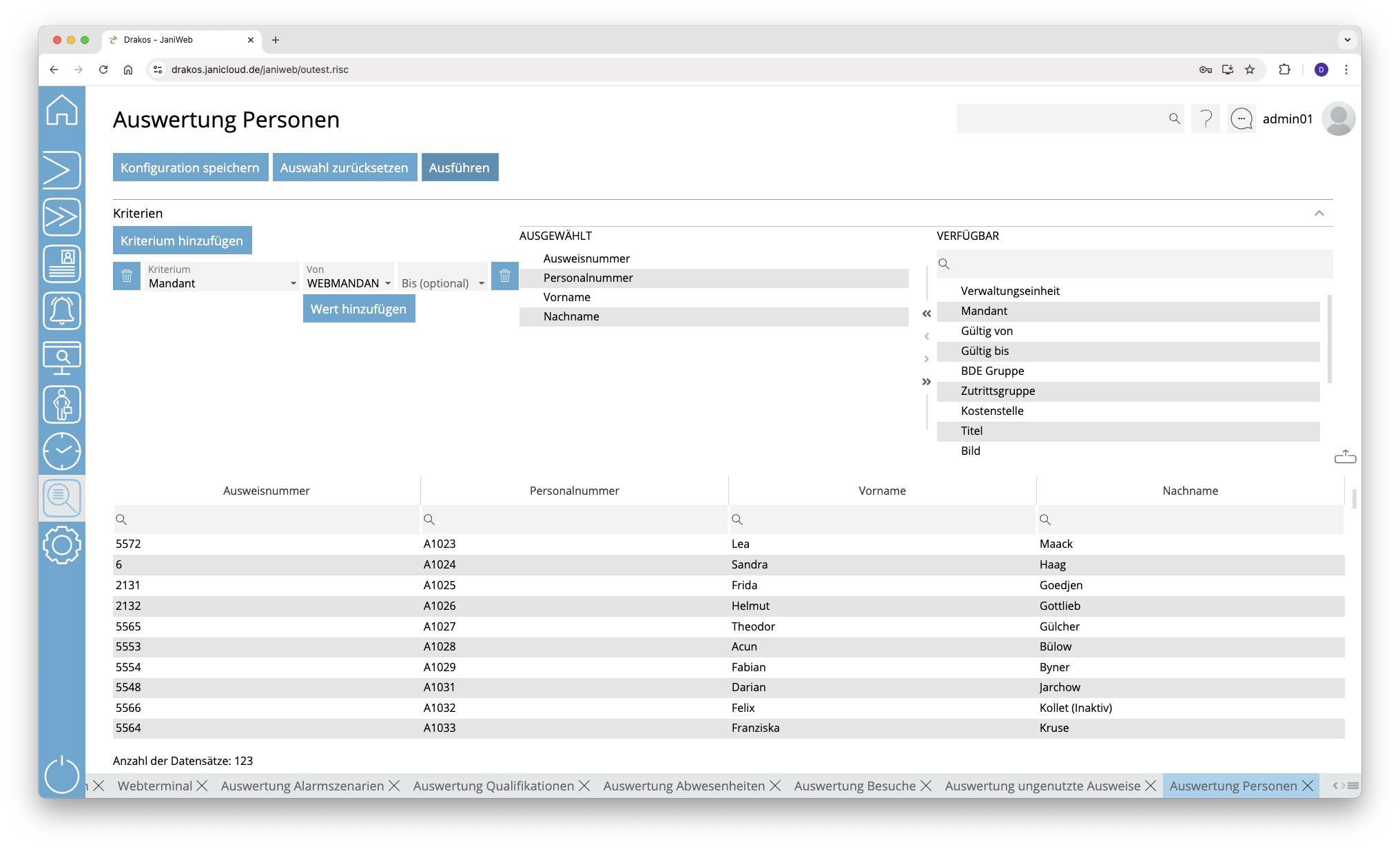Viewport: 1400px width, 849px height.
Task: Click the Ausführen button
Action: tap(460, 167)
